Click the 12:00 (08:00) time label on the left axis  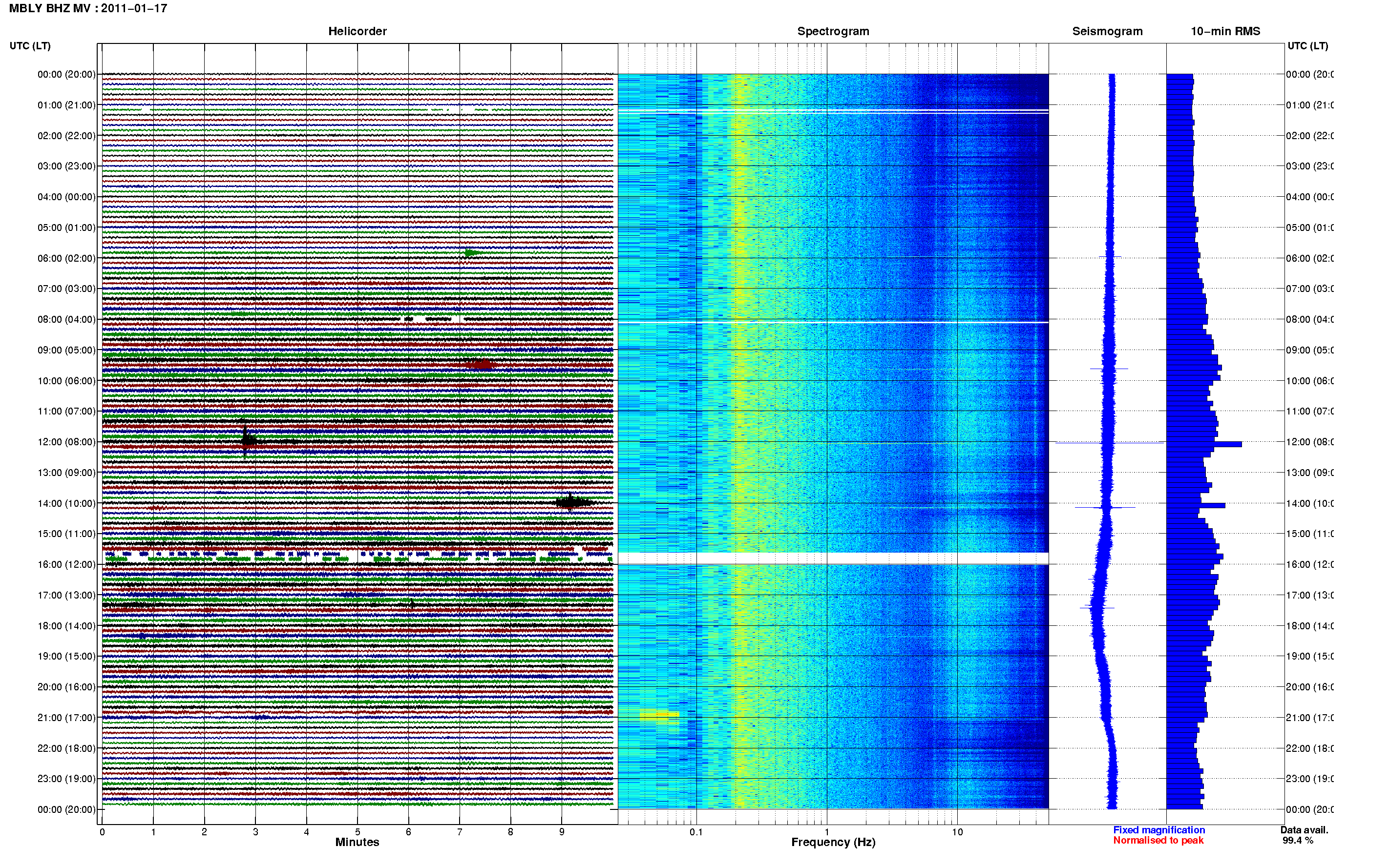66,442
